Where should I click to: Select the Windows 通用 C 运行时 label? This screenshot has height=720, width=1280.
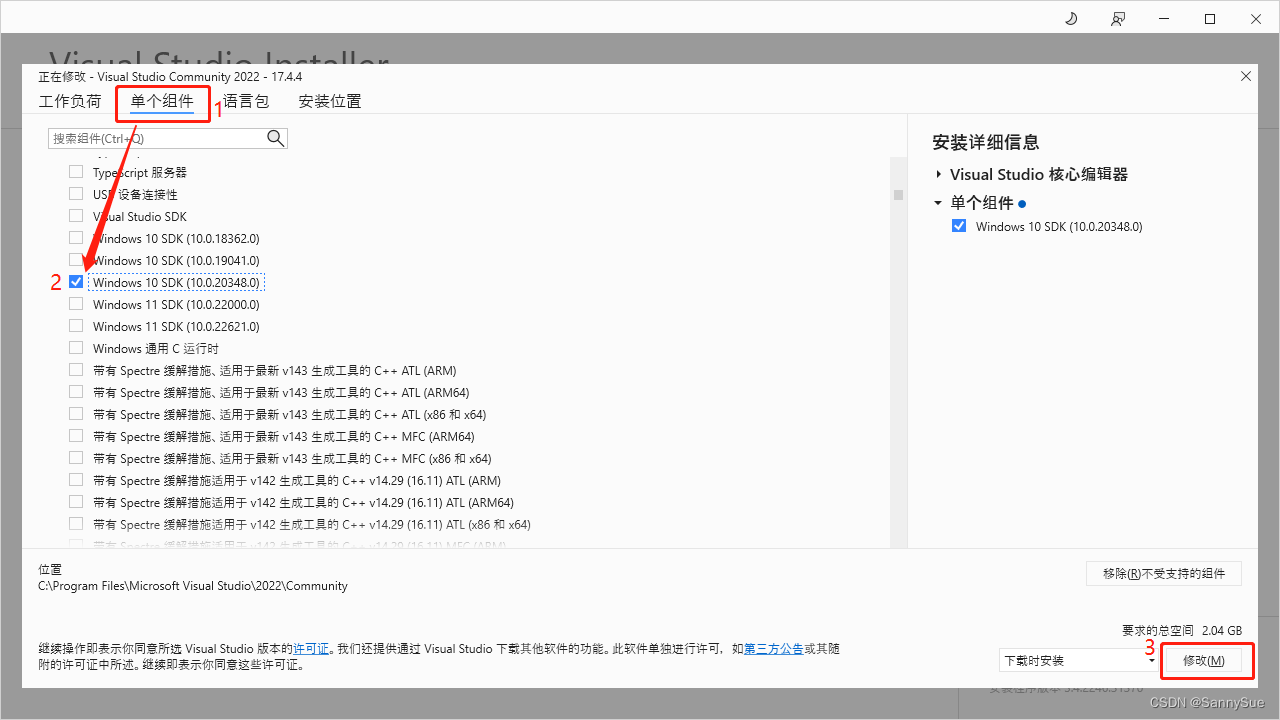[156, 348]
